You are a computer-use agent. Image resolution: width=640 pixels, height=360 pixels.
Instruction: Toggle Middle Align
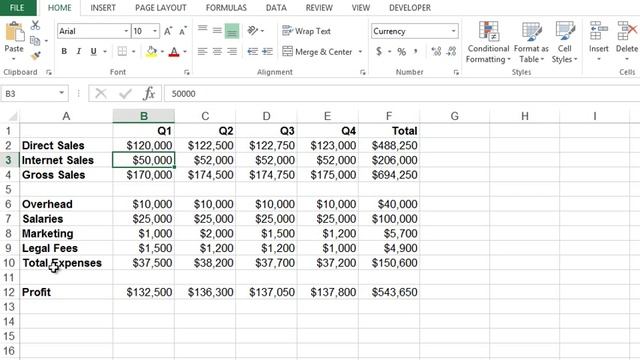tap(217, 30)
